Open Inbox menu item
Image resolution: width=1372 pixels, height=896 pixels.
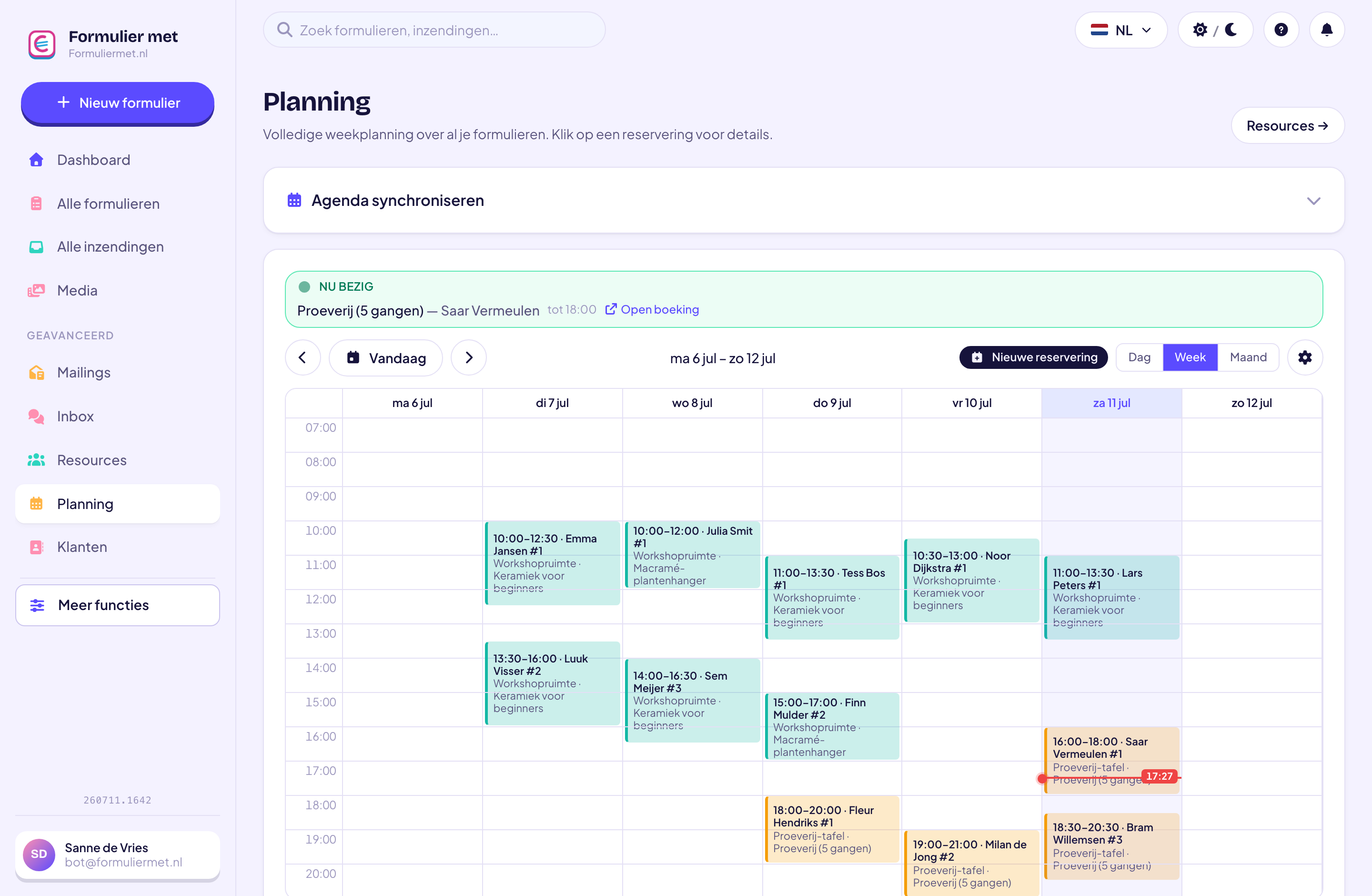pos(118,416)
